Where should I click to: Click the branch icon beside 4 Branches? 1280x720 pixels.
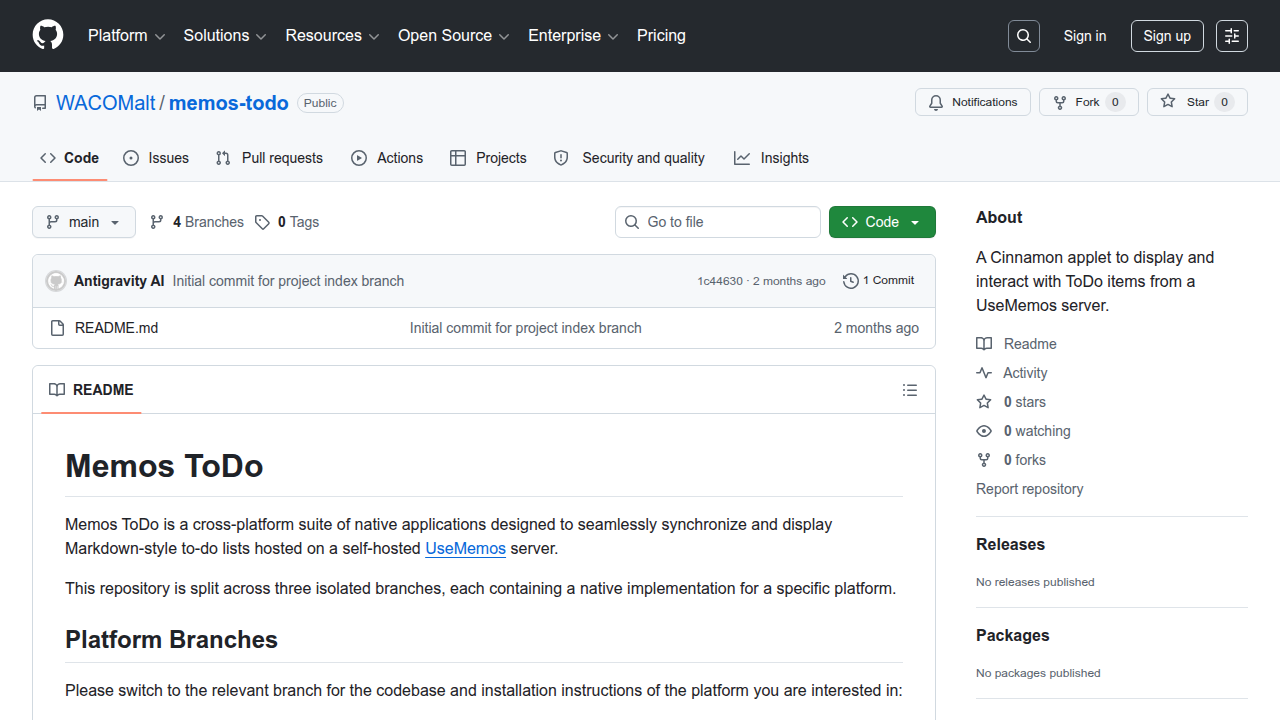click(x=157, y=222)
